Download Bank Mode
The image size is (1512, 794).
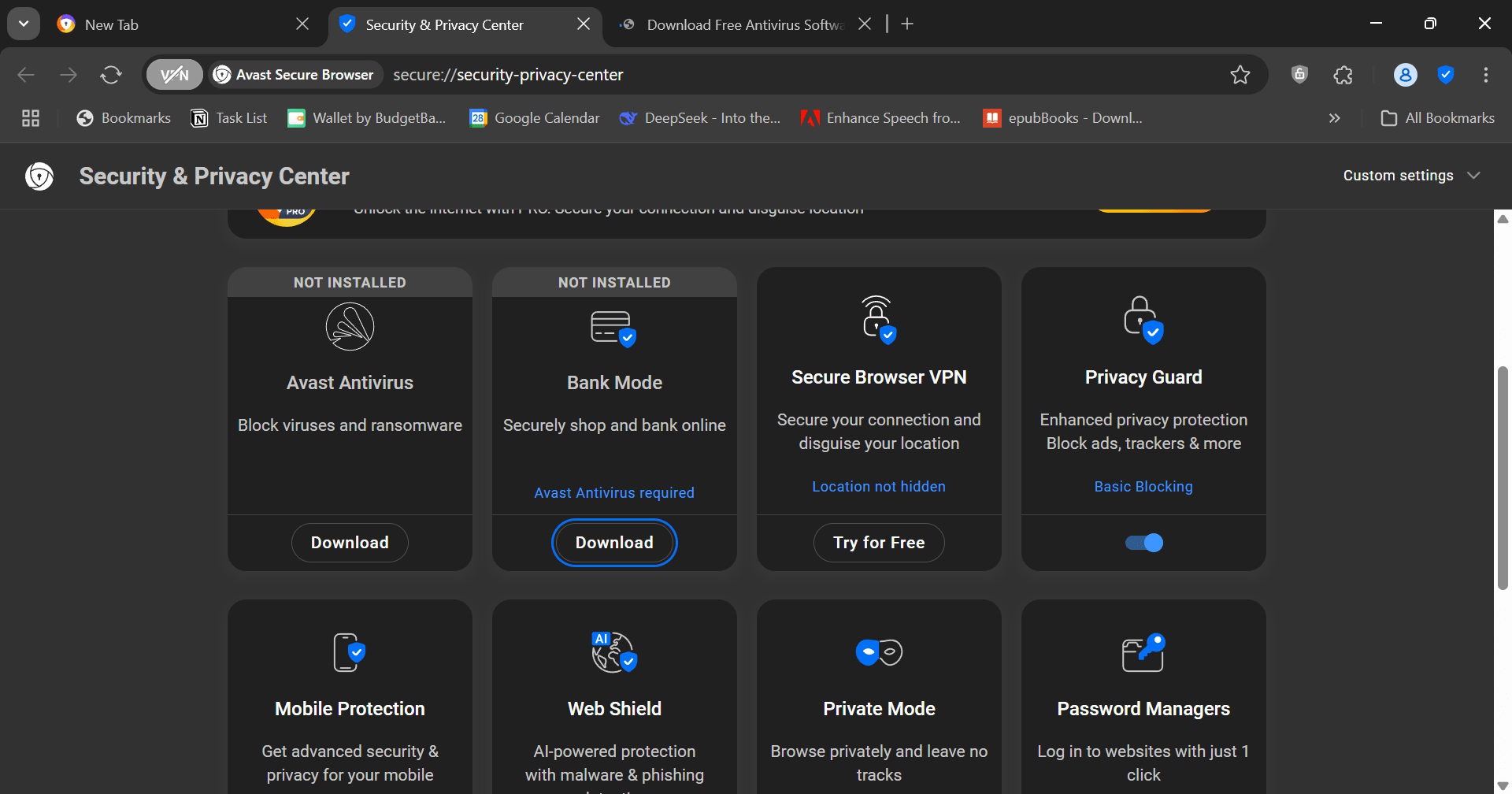coord(614,543)
